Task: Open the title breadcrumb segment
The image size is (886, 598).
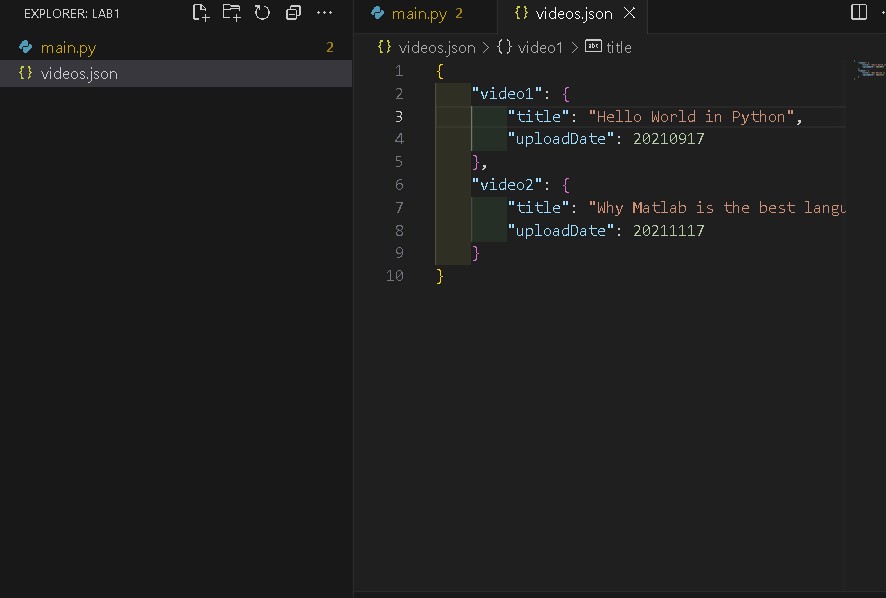Action: pyautogui.click(x=618, y=47)
